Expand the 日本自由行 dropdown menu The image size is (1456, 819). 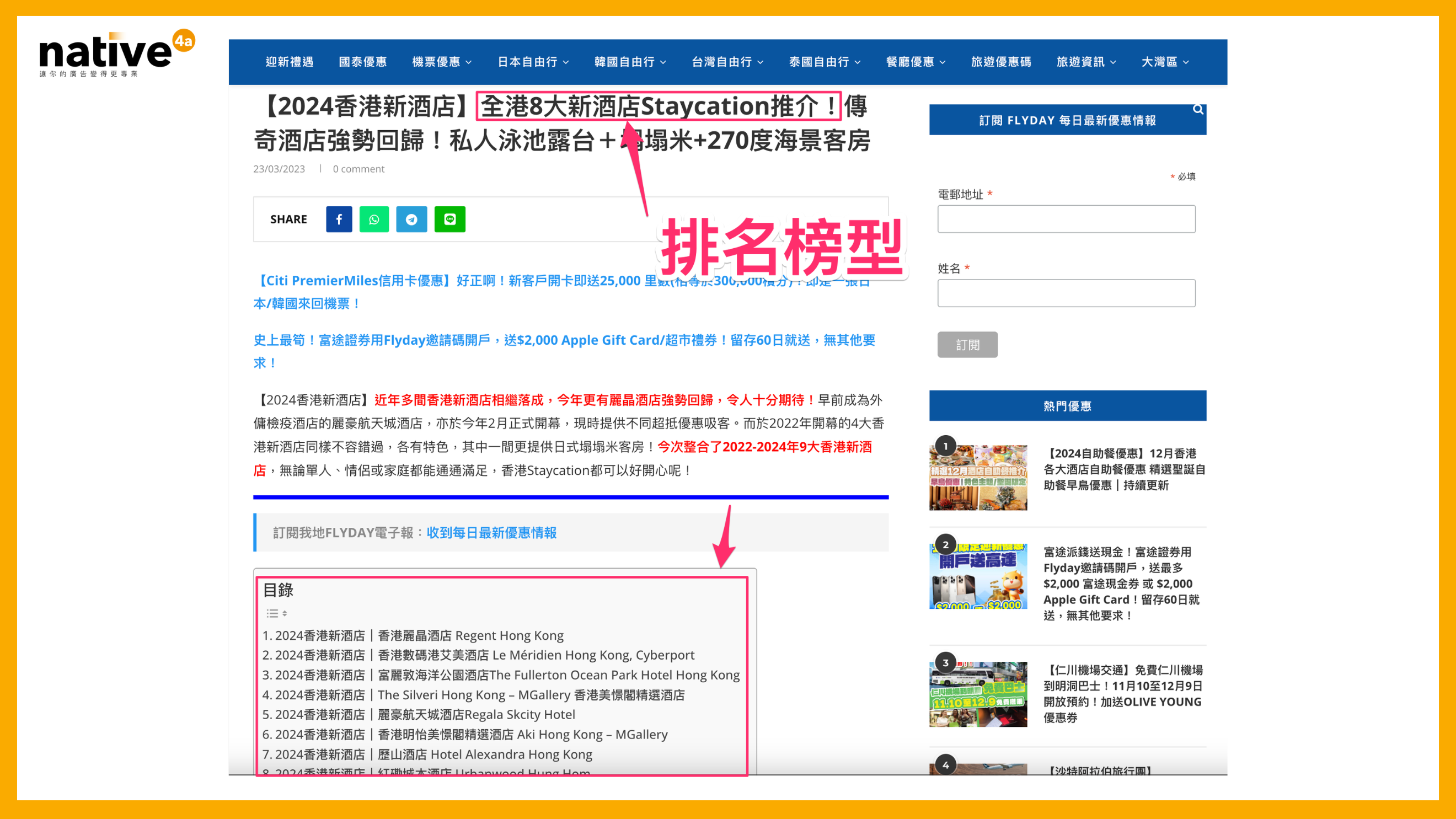(532, 62)
